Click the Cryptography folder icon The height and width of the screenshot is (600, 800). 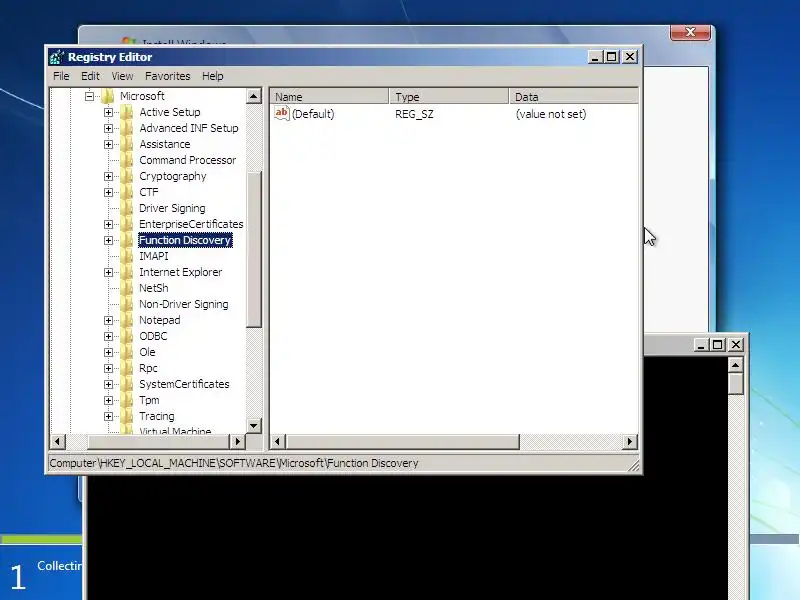[127, 176]
